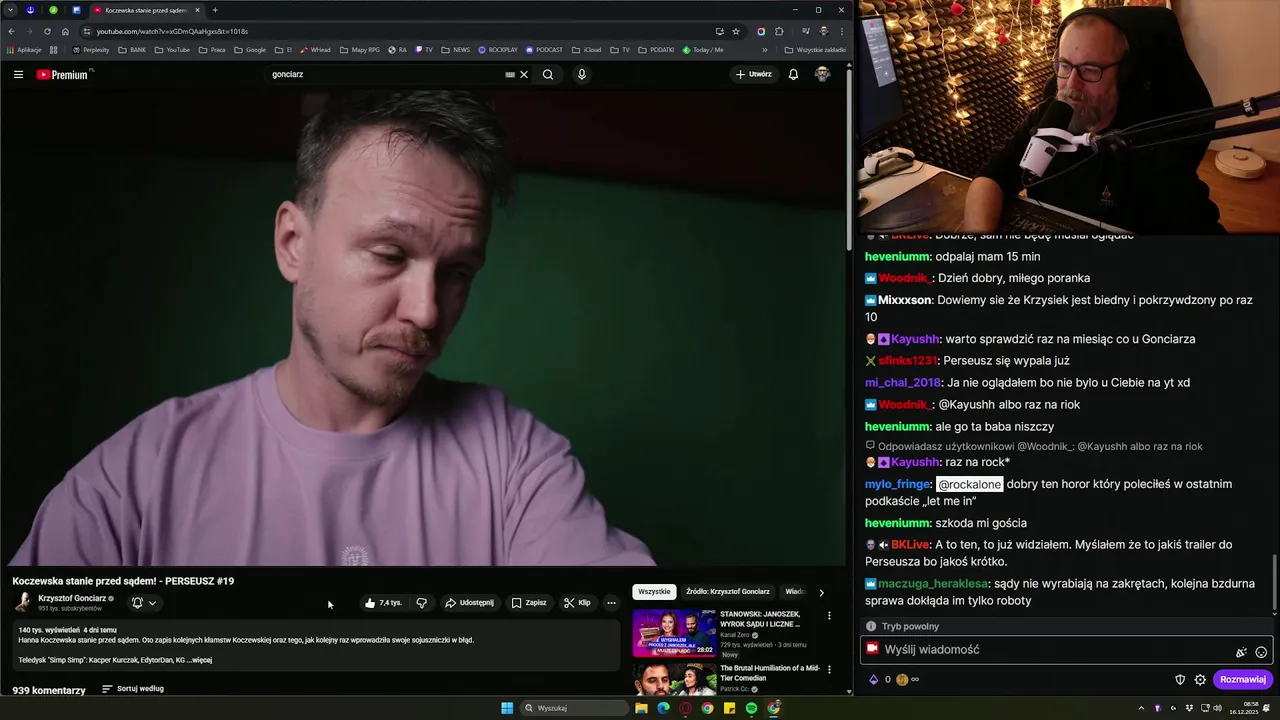1280x720 pixels.
Task: Open the PODCAST bookmark
Action: click(x=544, y=50)
